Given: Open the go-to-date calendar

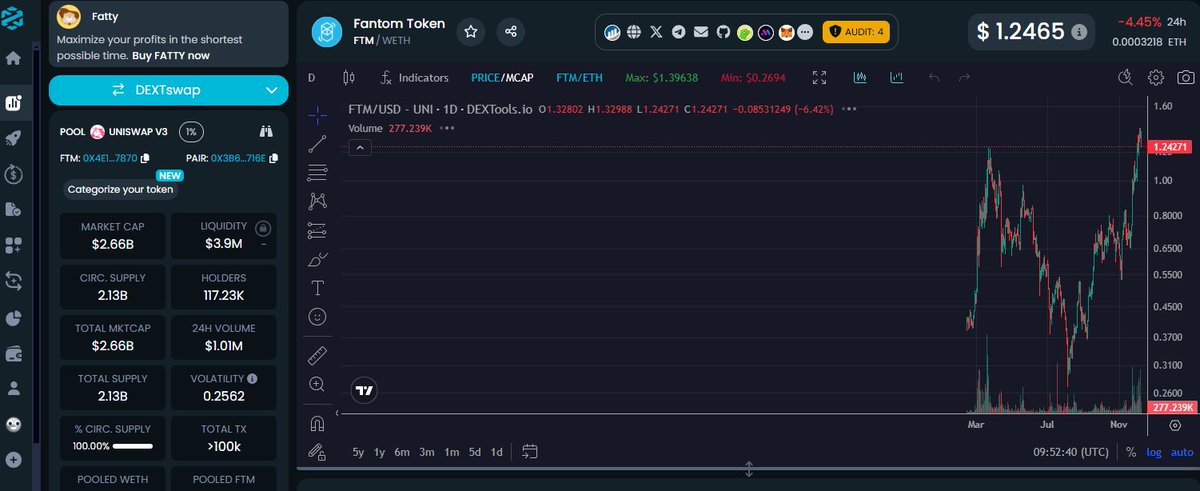Looking at the screenshot, I should pyautogui.click(x=530, y=452).
